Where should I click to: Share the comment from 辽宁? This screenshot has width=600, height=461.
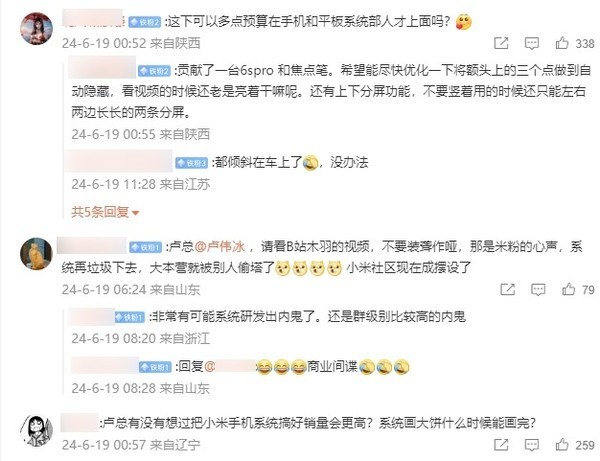[x=501, y=445]
